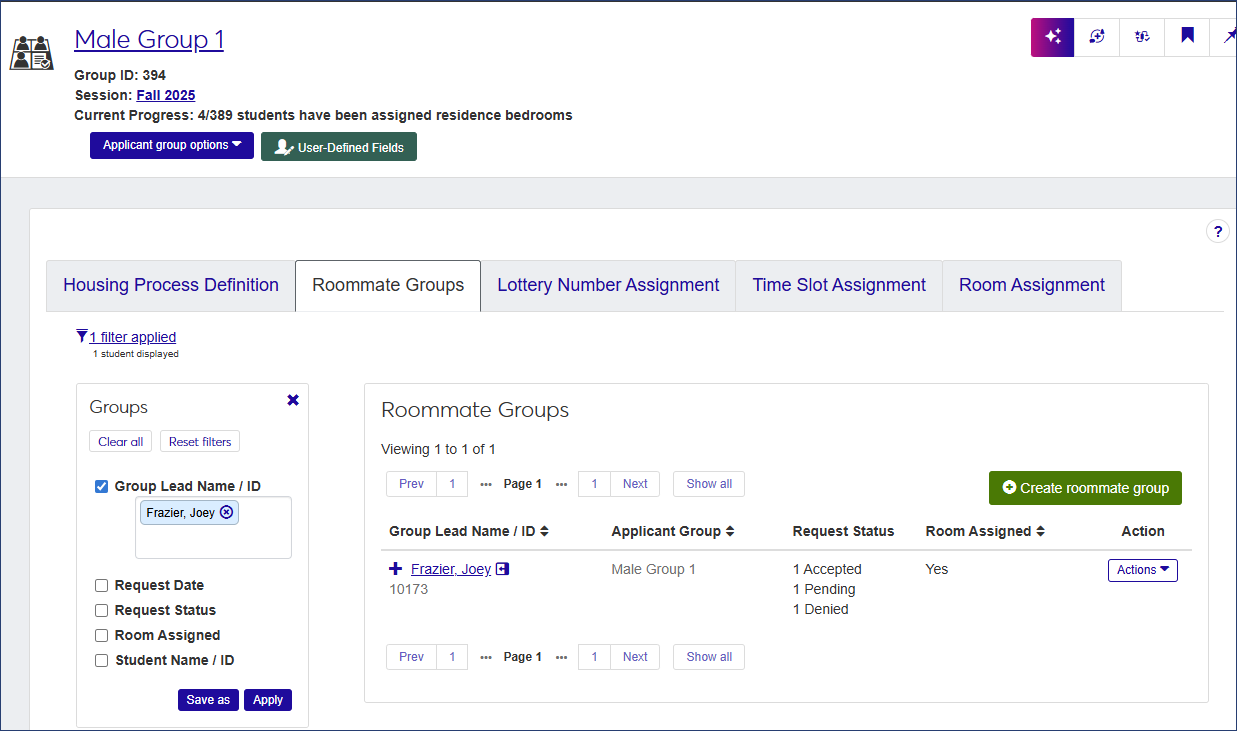Open the sync-with-checkmark icon

tap(1141, 36)
